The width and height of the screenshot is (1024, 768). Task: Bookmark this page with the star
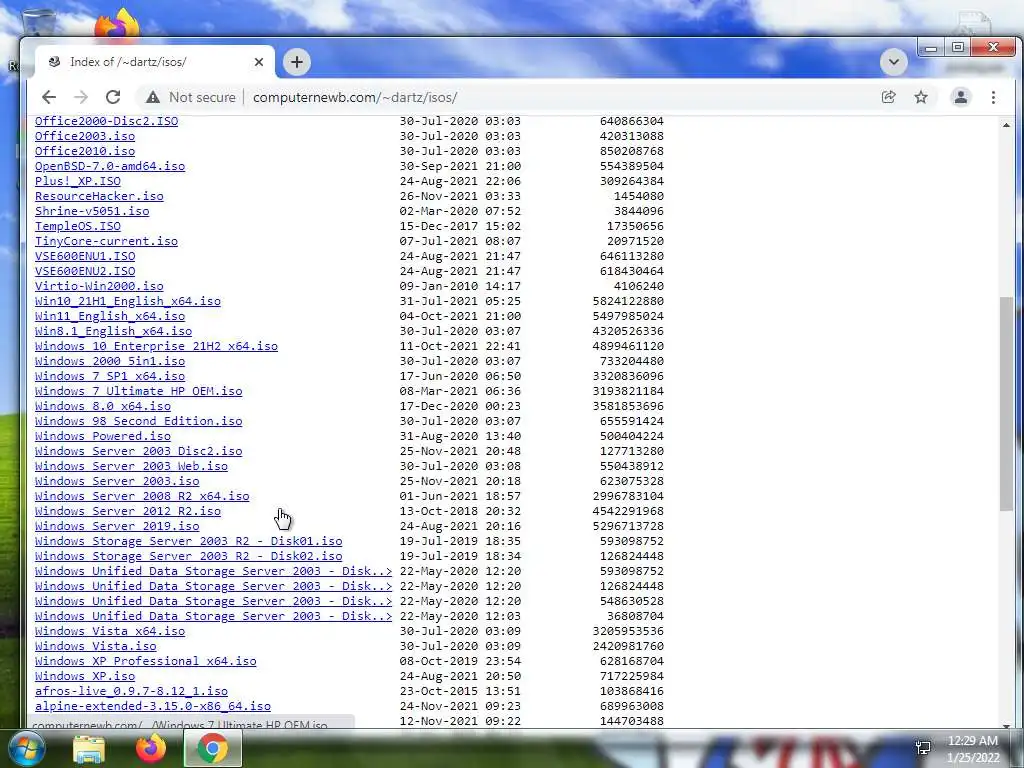(x=921, y=97)
